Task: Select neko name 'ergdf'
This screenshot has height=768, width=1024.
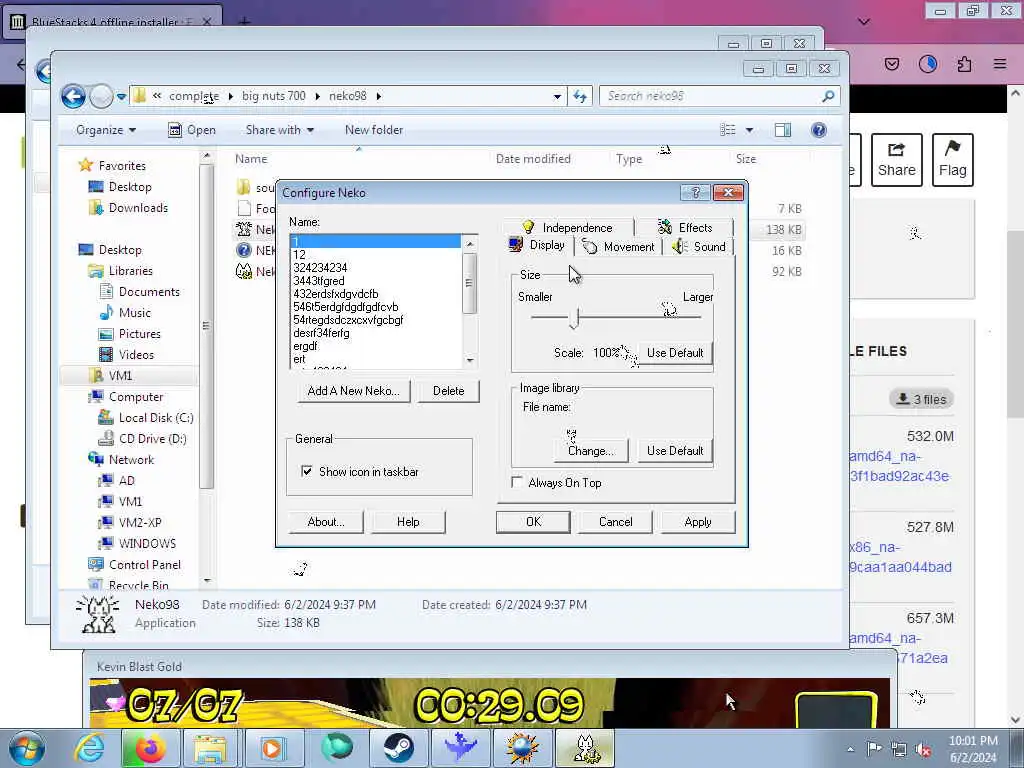Action: 376,346
